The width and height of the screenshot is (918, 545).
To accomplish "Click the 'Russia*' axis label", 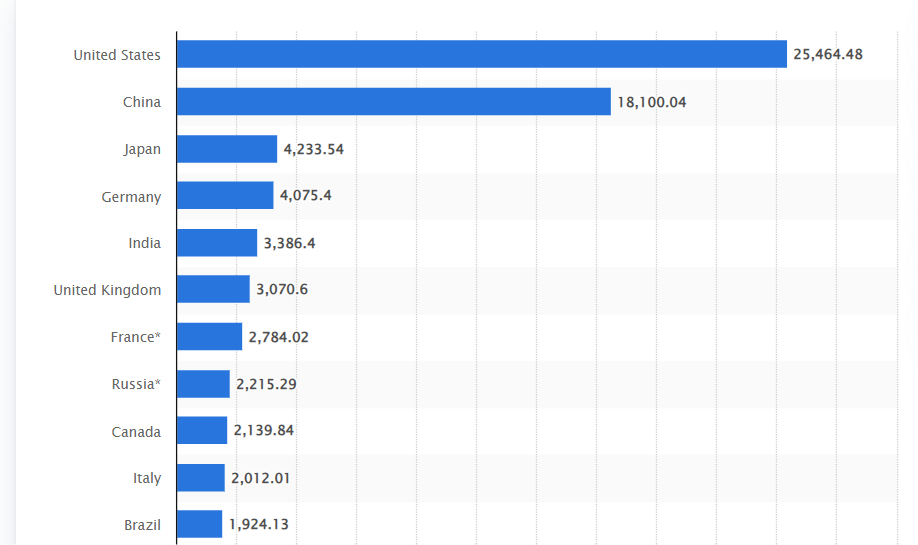I will pyautogui.click(x=136, y=384).
